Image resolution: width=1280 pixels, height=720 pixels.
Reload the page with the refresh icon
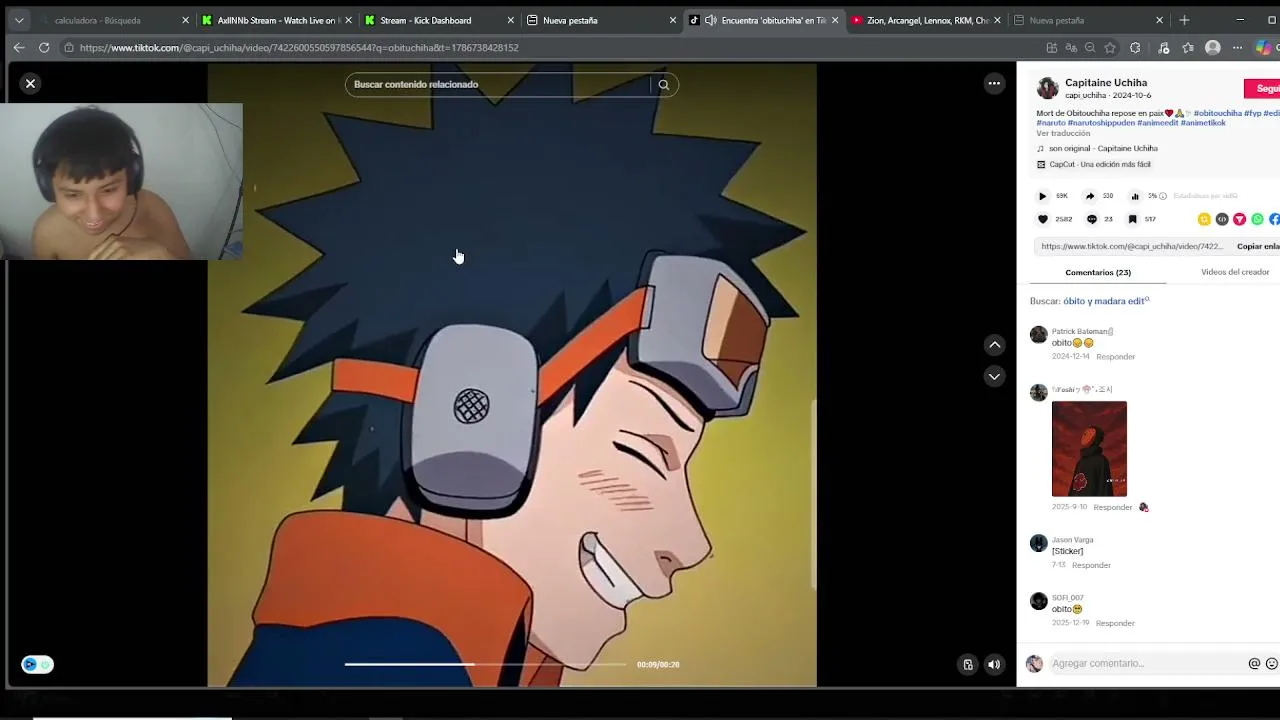pos(44,47)
